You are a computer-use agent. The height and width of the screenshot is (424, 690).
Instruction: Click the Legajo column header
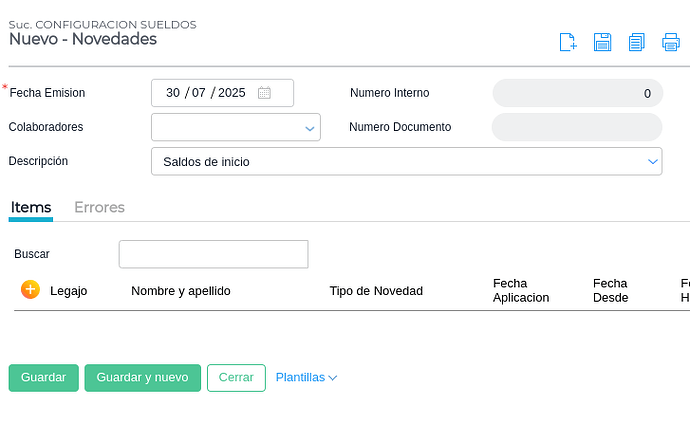pos(69,291)
